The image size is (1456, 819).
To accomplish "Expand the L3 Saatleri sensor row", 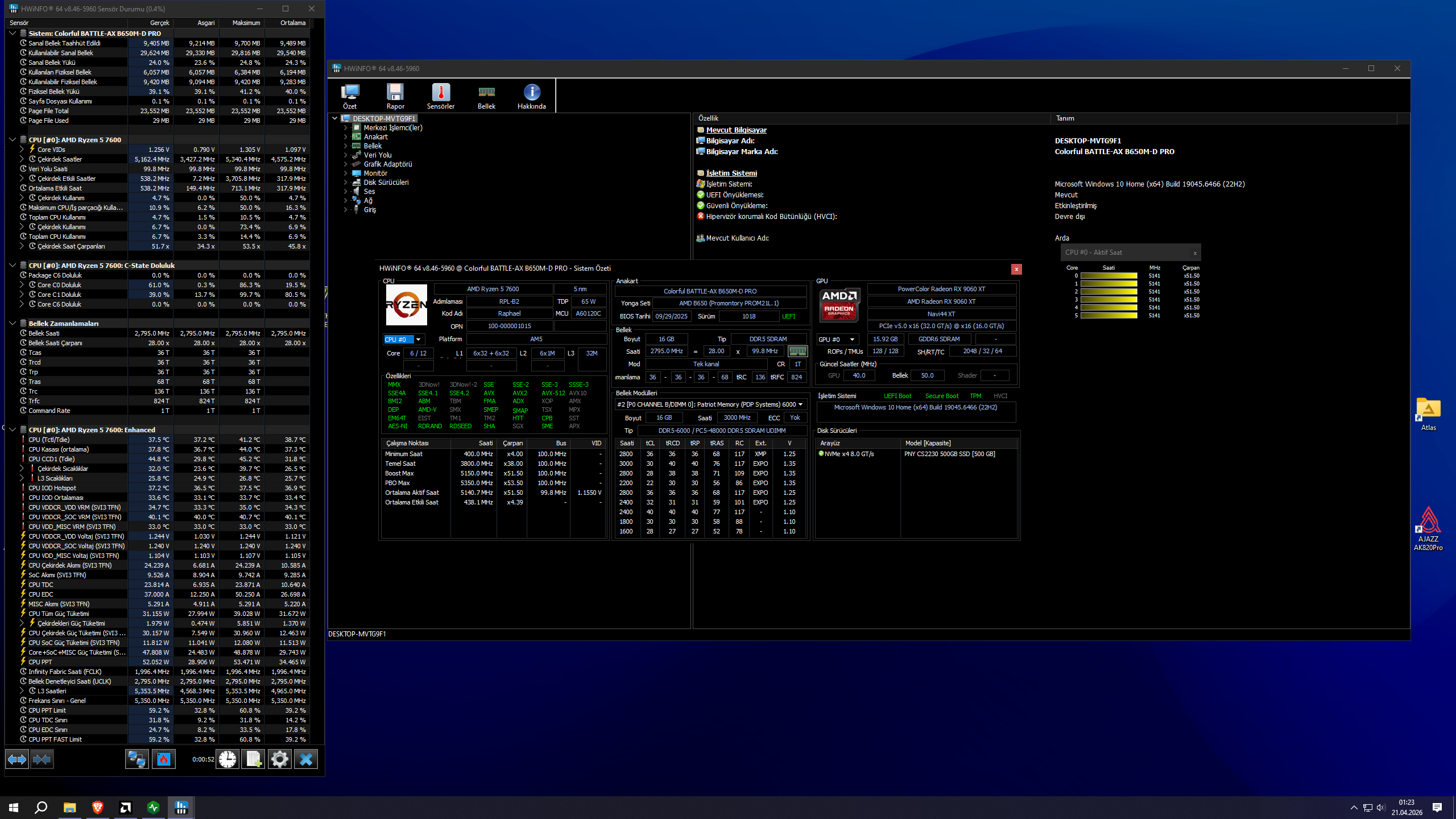I will pos(22,691).
